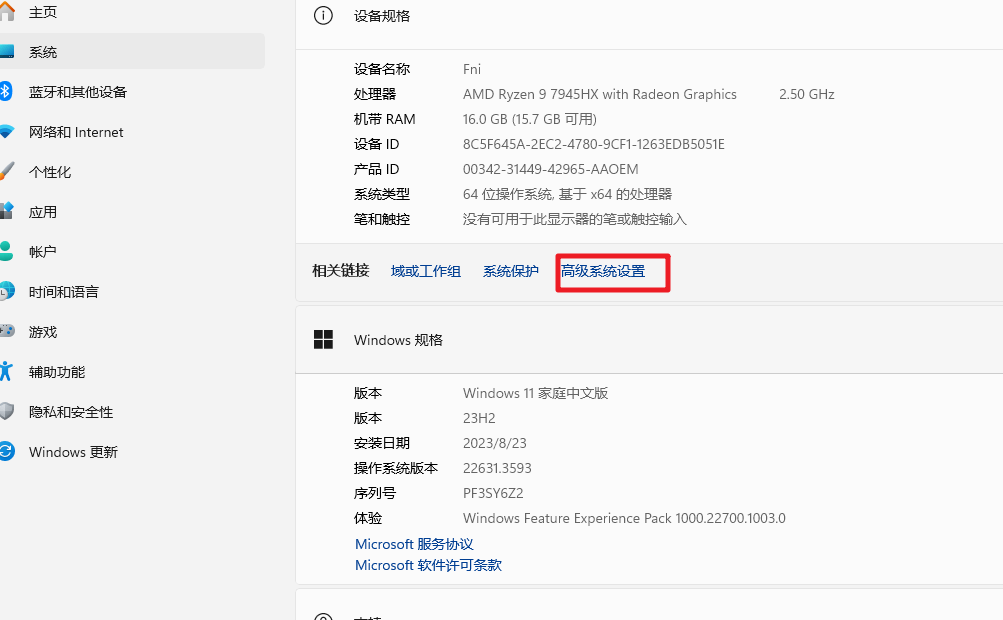Open the 高级系统设置 link
The height and width of the screenshot is (620, 1003).
click(603, 271)
